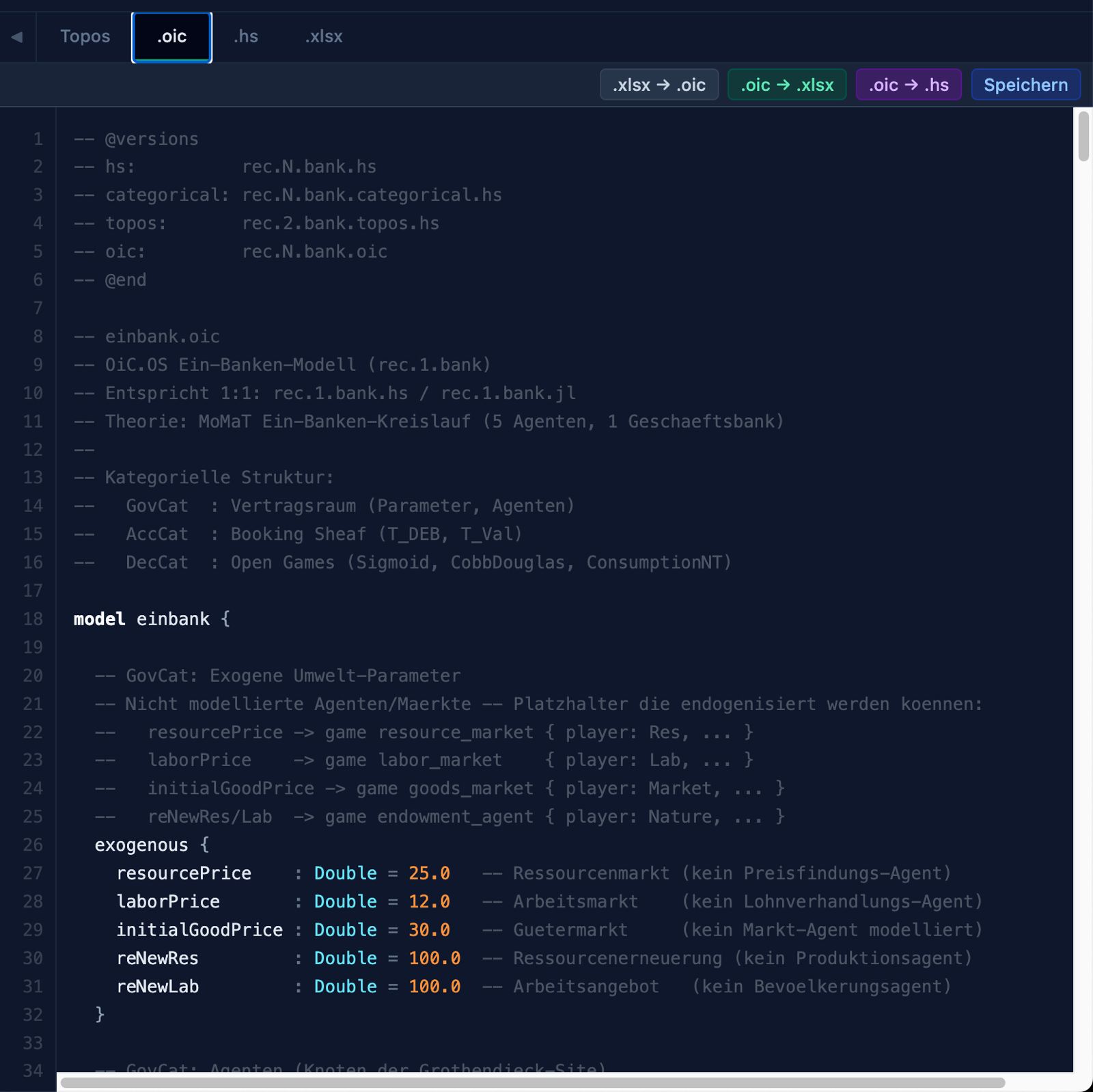Click the reNewLab identifier on line 31
The height and width of the screenshot is (1092, 1093).
coord(158,987)
